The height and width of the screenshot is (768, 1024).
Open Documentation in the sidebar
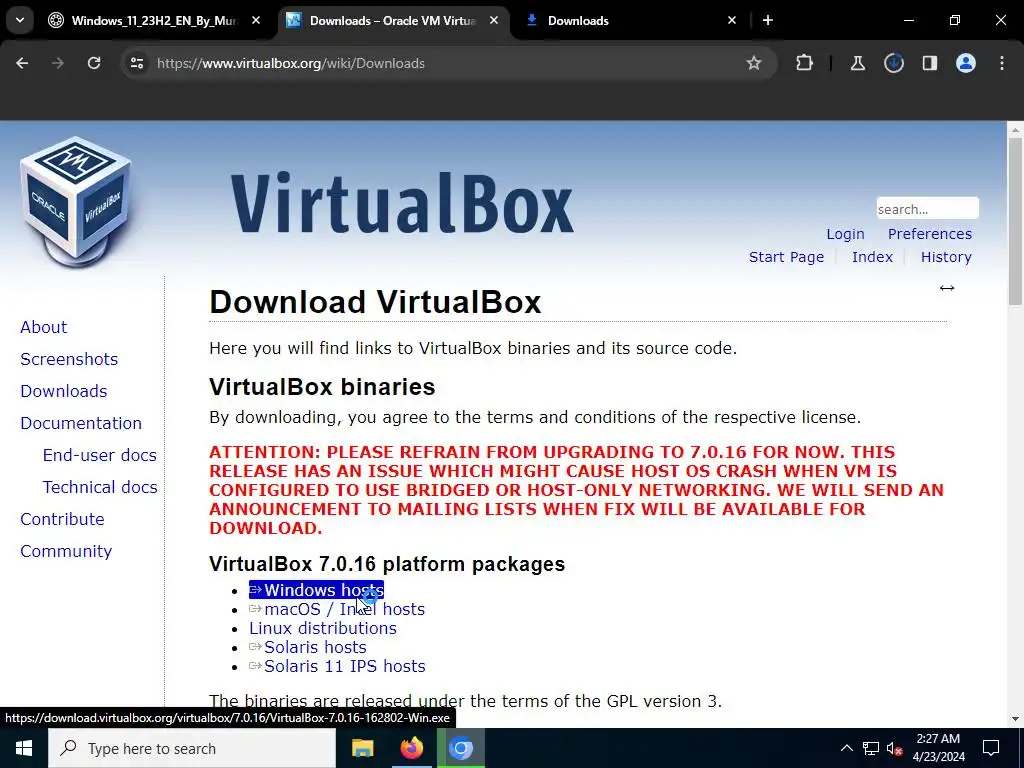[81, 423]
